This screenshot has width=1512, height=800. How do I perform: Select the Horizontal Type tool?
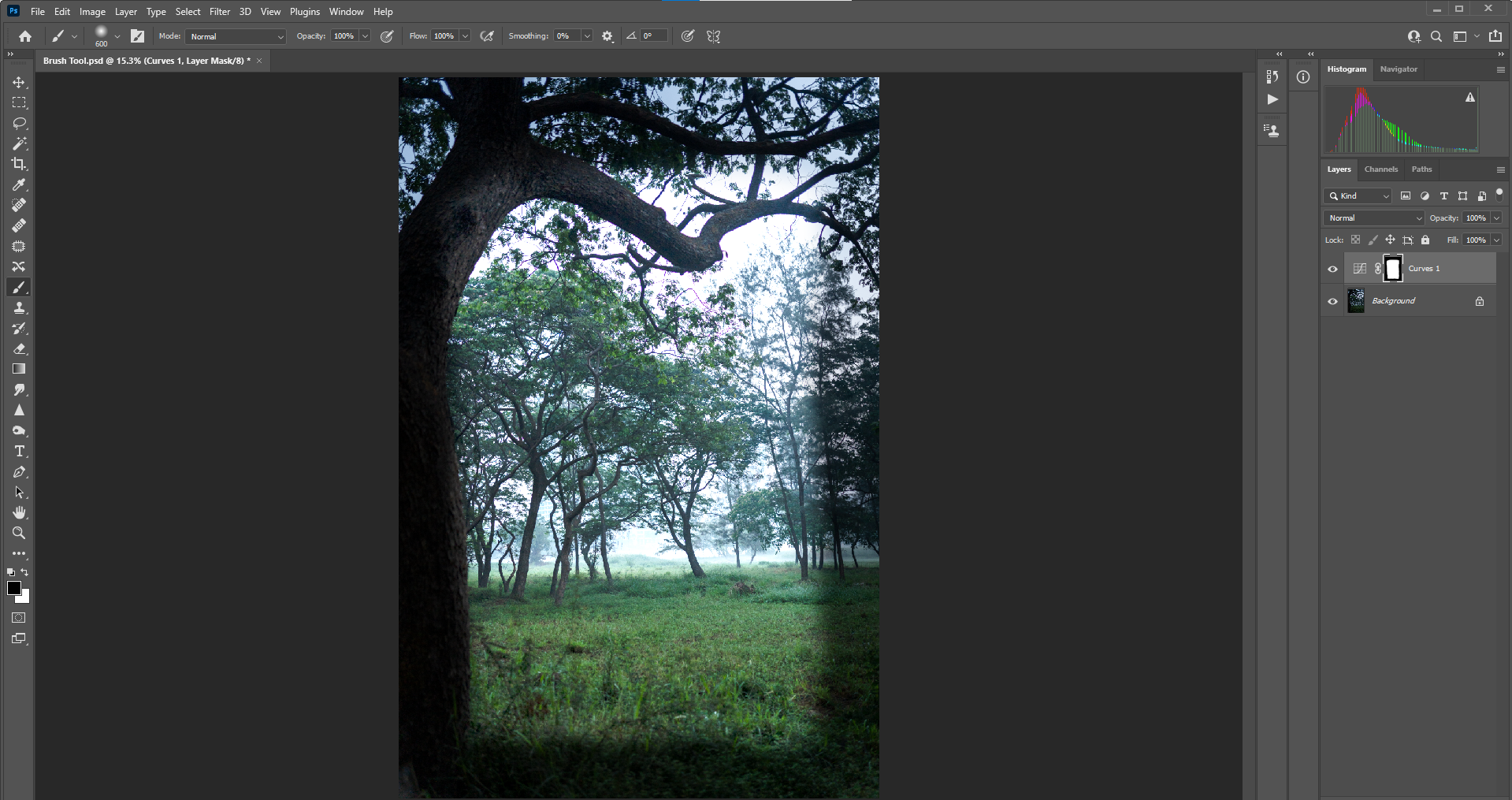click(x=19, y=452)
